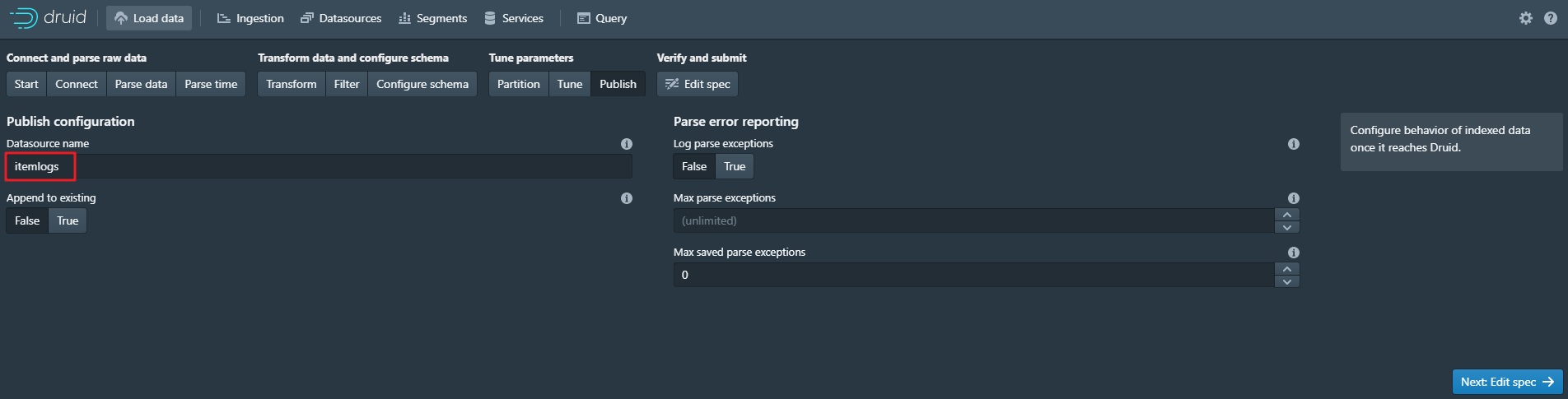The height and width of the screenshot is (399, 1568).
Task: Open the Datasources view
Action: [341, 18]
